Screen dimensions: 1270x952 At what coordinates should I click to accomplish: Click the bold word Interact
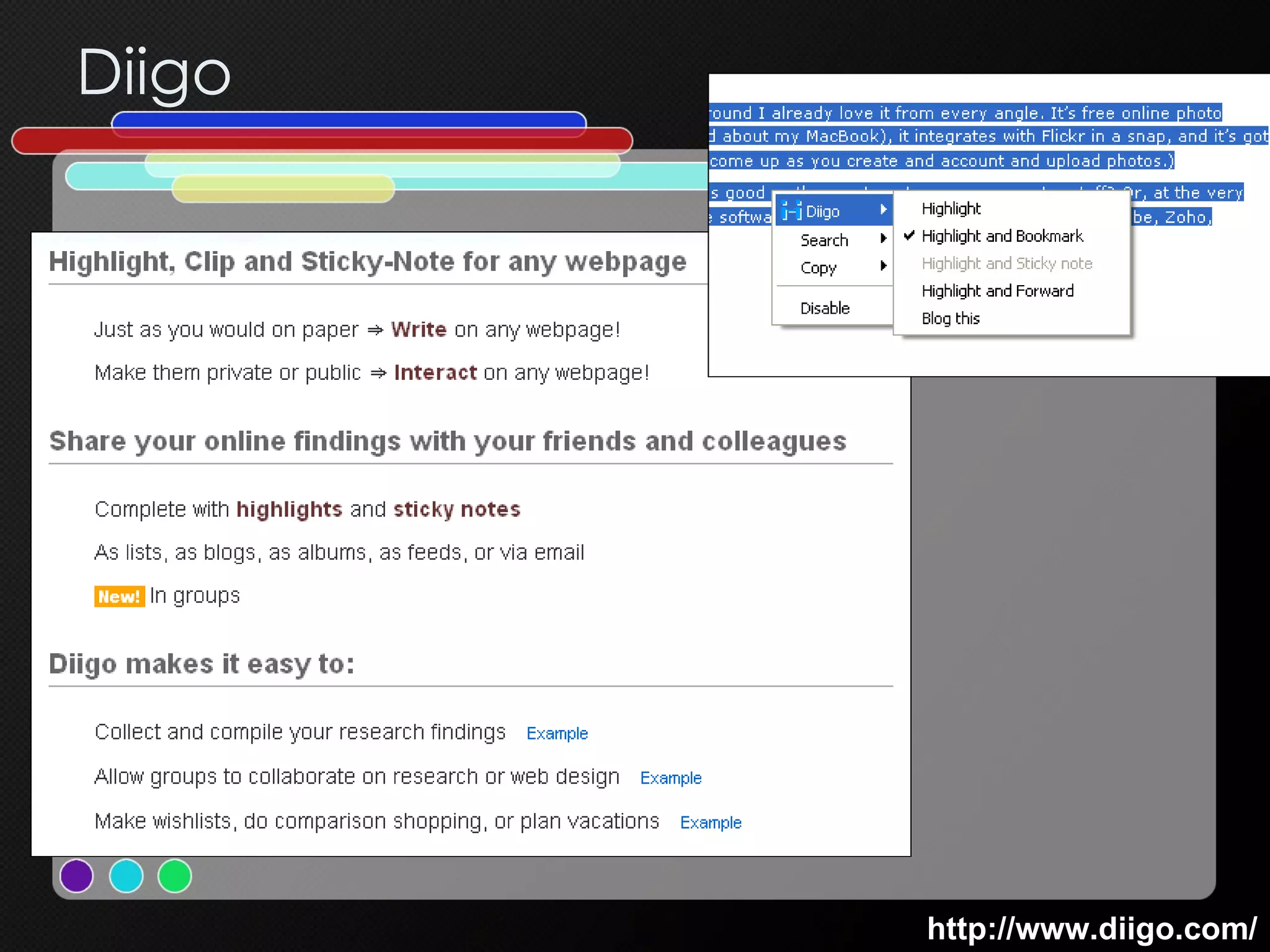coord(435,372)
